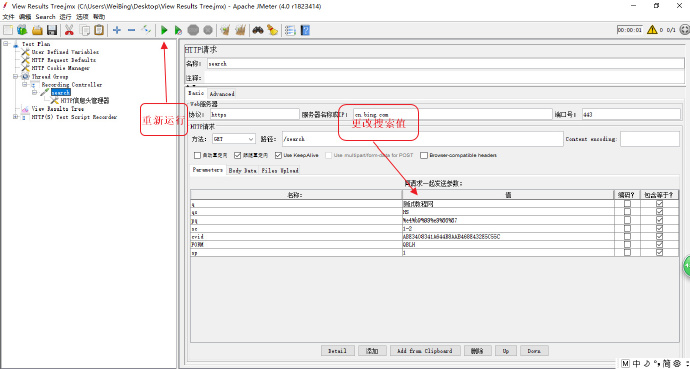Click Add from Clipboard button
690x369 pixels.
pyautogui.click(x=425, y=351)
